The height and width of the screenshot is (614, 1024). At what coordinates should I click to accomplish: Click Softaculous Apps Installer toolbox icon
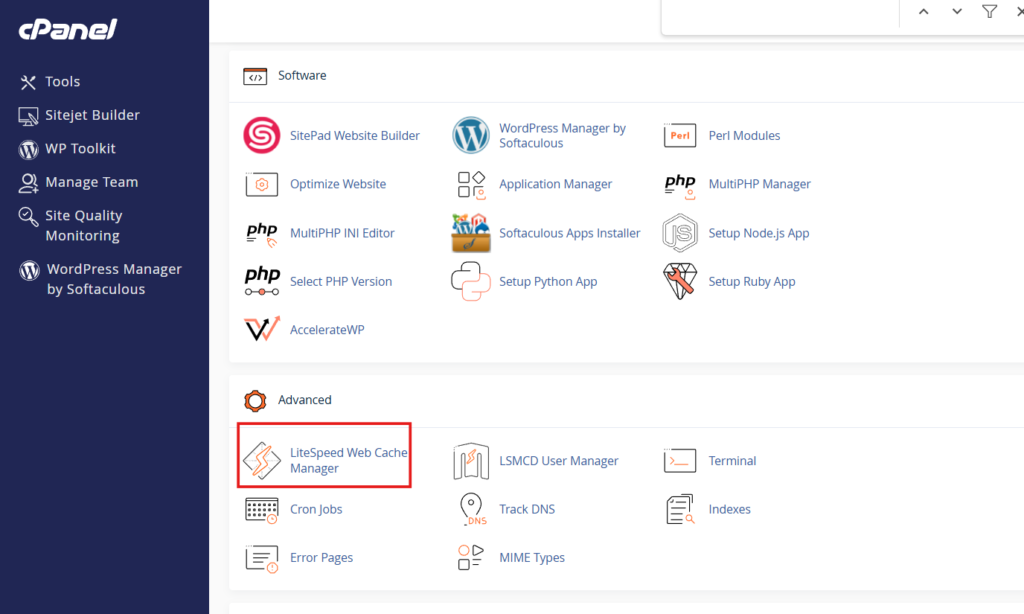coord(471,233)
